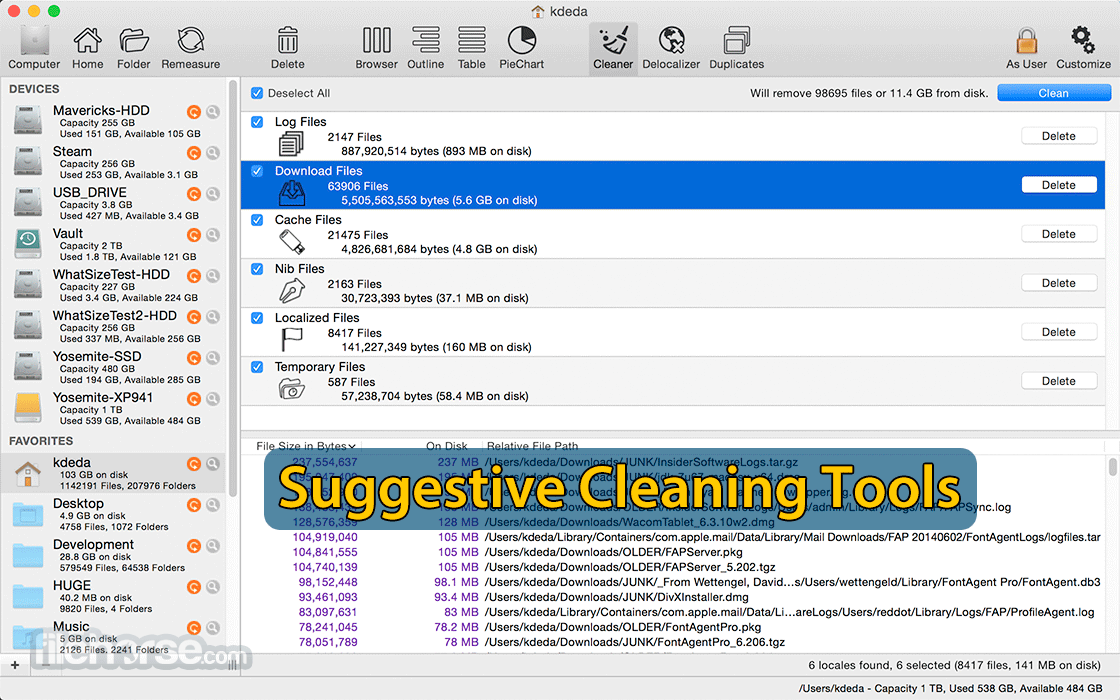Screen dimensions: 1120x700
Task: Open the Cleaner tool
Action: tap(613, 48)
